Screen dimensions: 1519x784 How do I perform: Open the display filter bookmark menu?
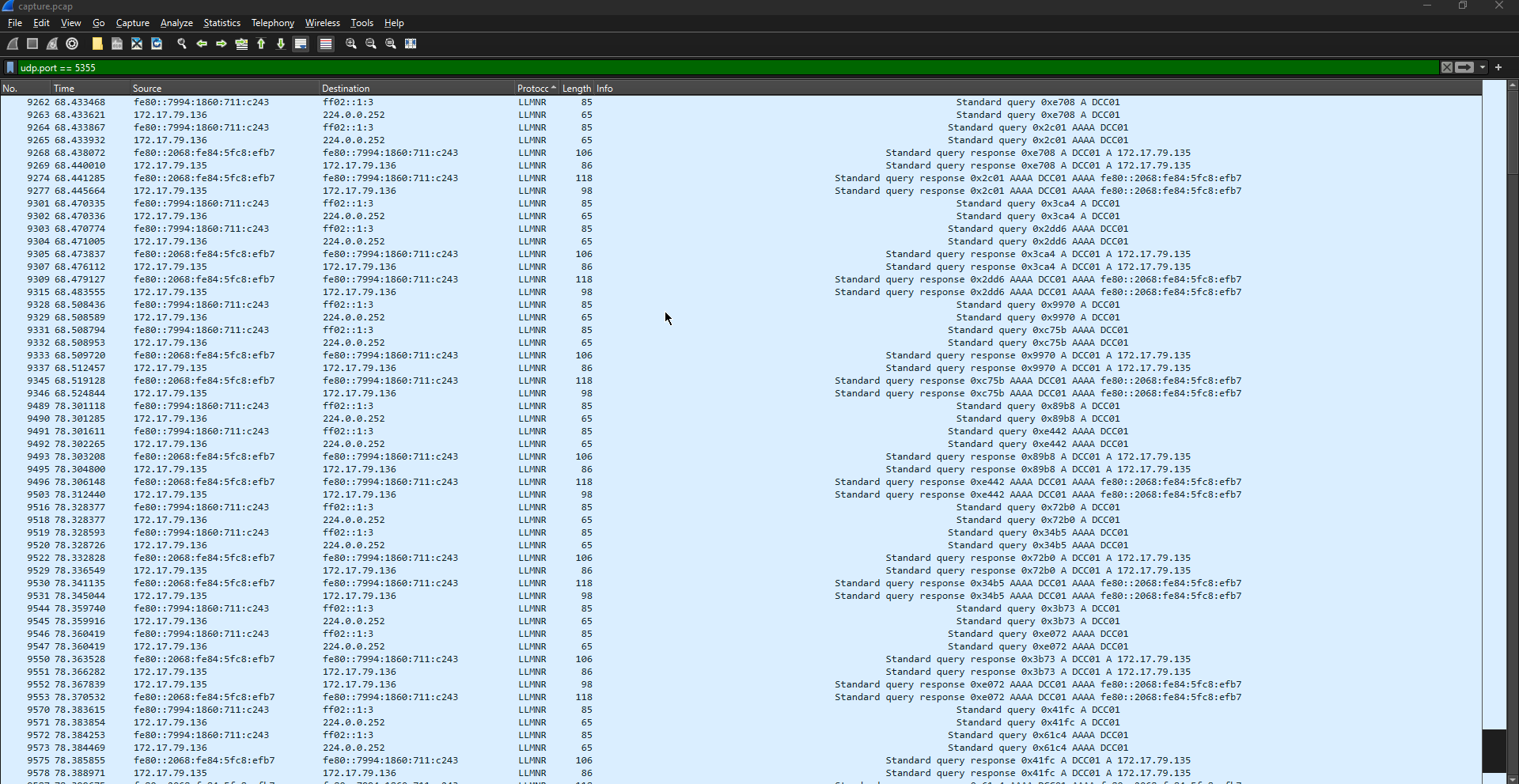(10, 68)
